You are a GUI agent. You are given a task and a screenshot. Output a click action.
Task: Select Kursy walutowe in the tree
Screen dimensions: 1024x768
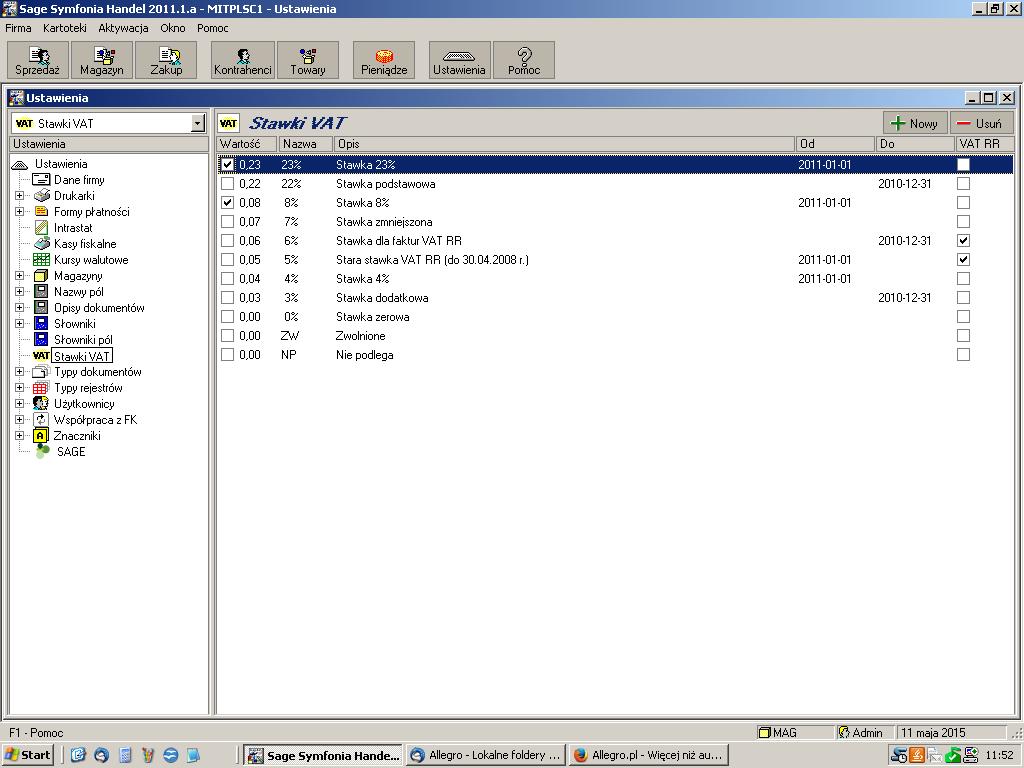91,260
